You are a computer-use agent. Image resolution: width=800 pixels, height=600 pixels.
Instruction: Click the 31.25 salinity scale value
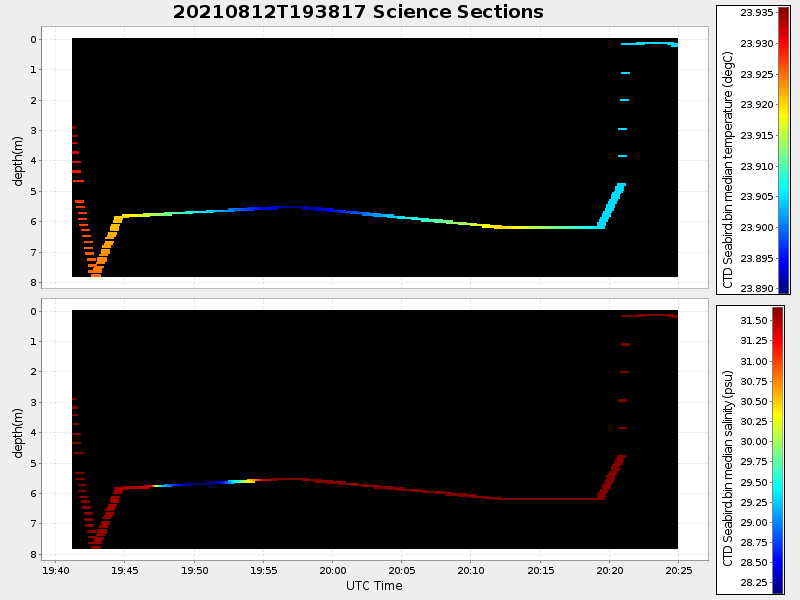(x=754, y=340)
